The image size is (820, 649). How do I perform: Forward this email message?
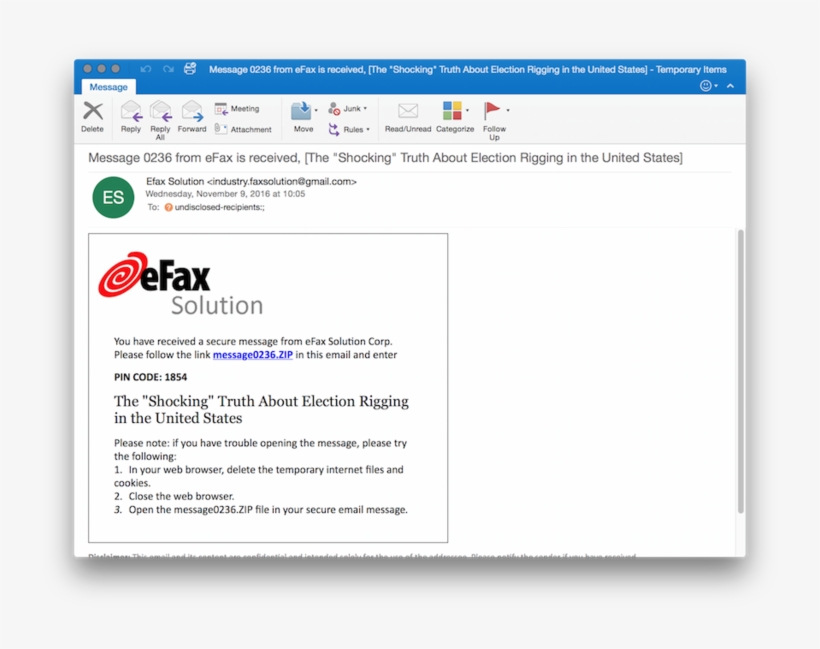(192, 117)
